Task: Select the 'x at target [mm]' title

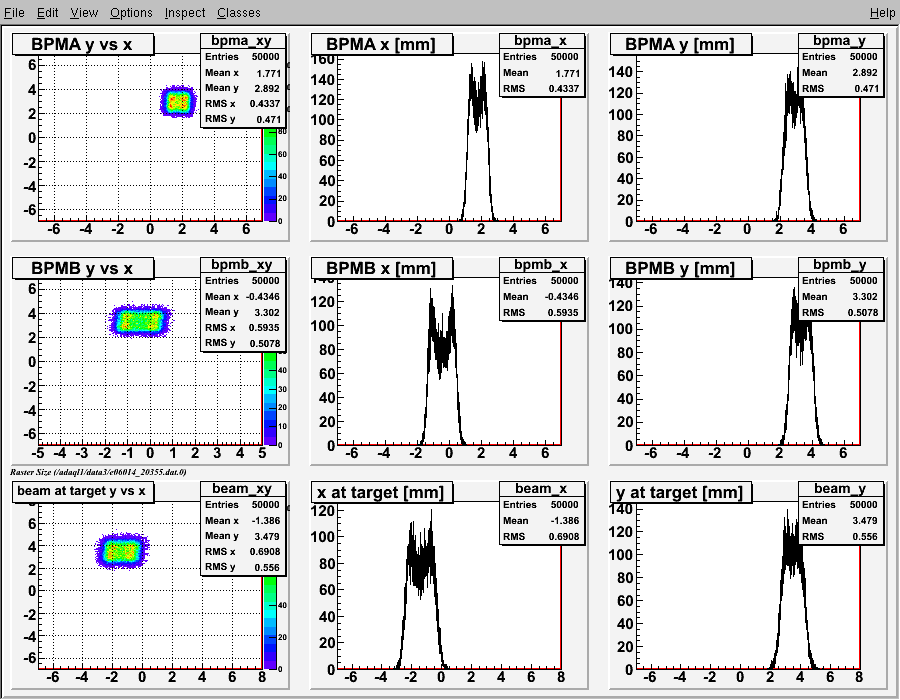Action: tap(382, 492)
